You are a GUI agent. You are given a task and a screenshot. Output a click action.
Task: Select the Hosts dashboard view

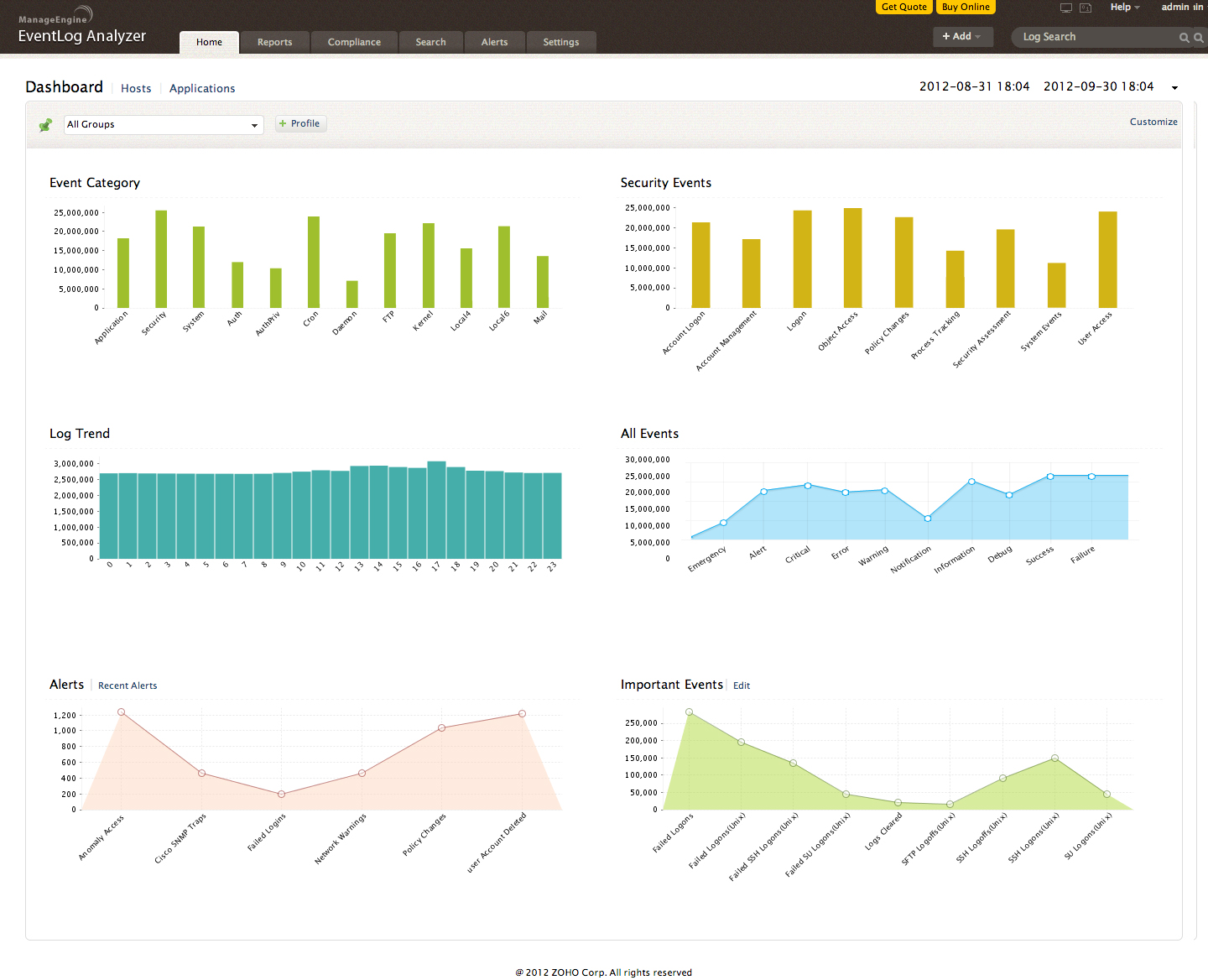(136, 89)
